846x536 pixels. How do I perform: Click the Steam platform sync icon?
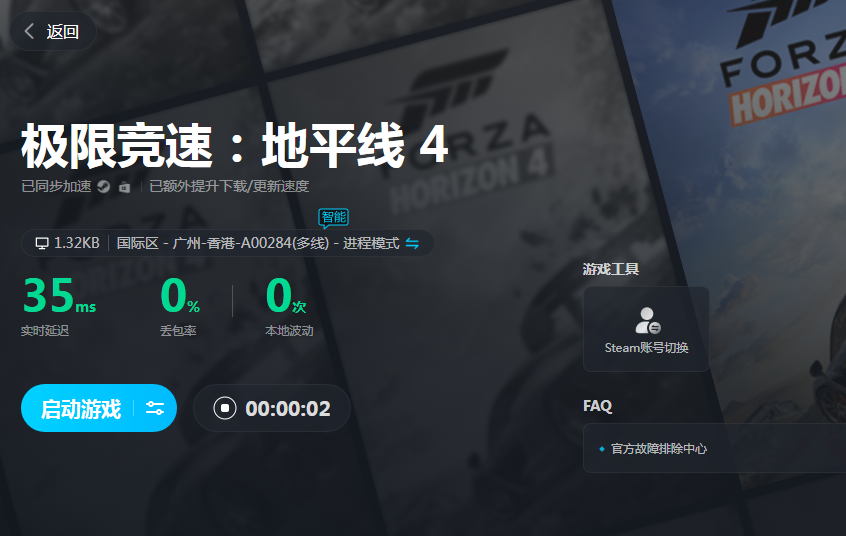pyautogui.click(x=104, y=187)
